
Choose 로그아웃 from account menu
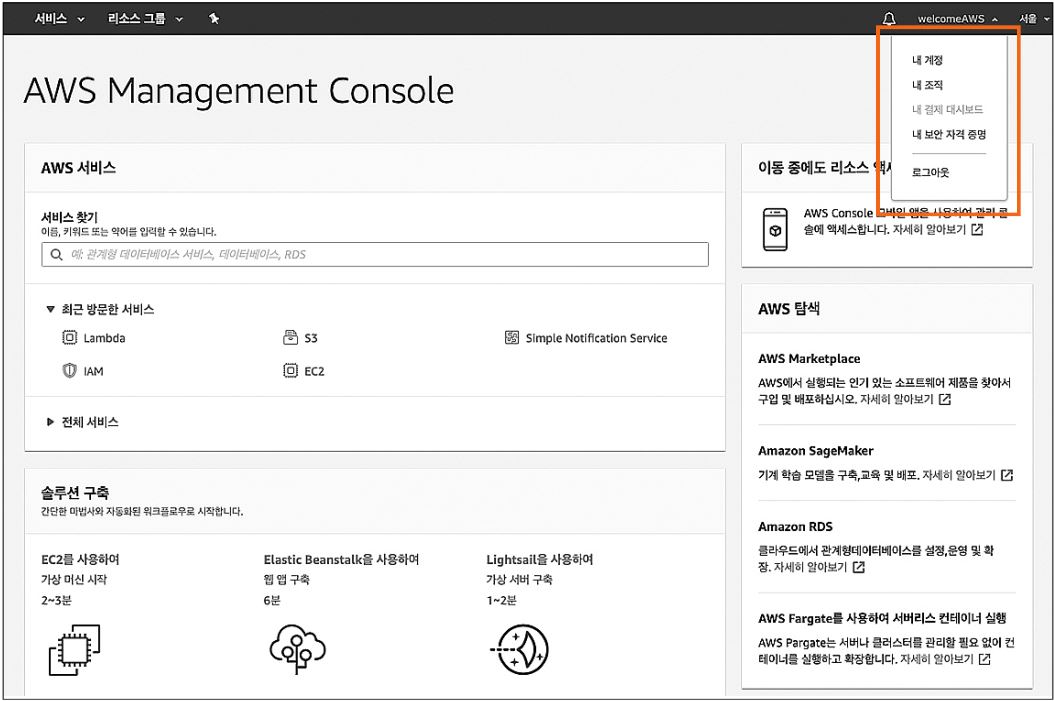tap(930, 172)
